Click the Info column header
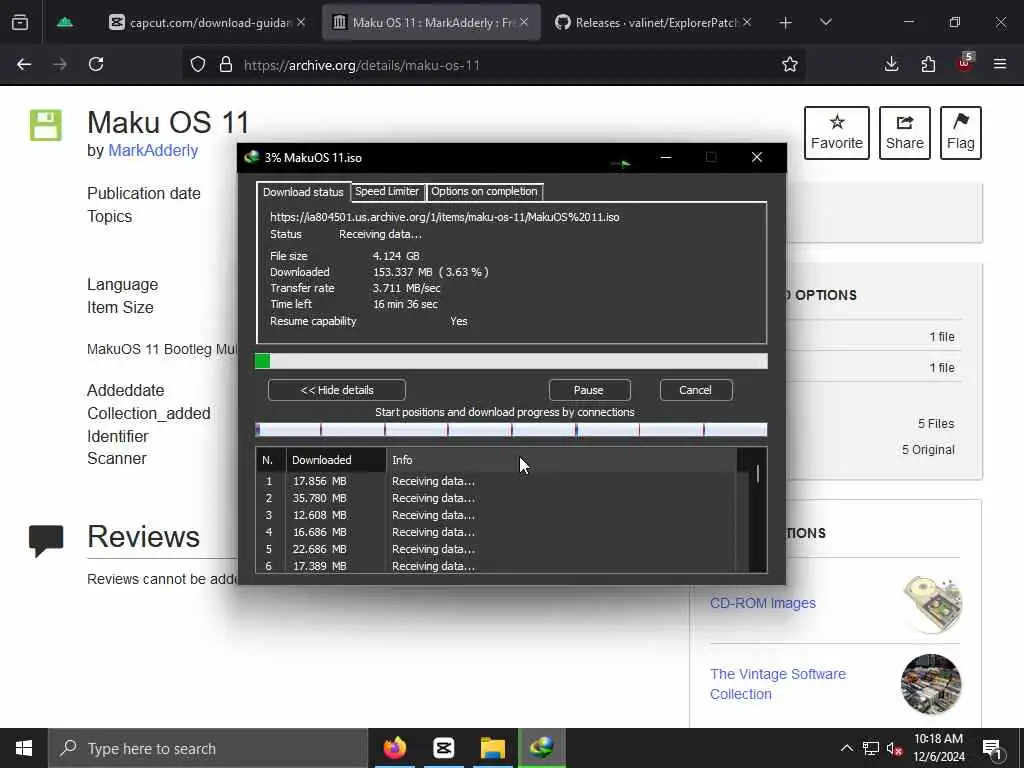1024x768 pixels. tap(562, 460)
